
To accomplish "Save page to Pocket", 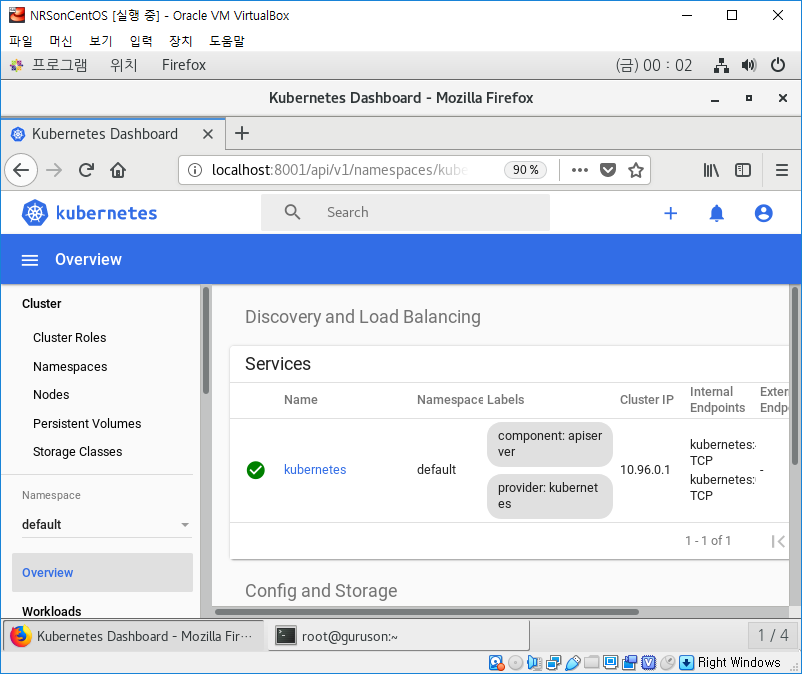I will (608, 170).
